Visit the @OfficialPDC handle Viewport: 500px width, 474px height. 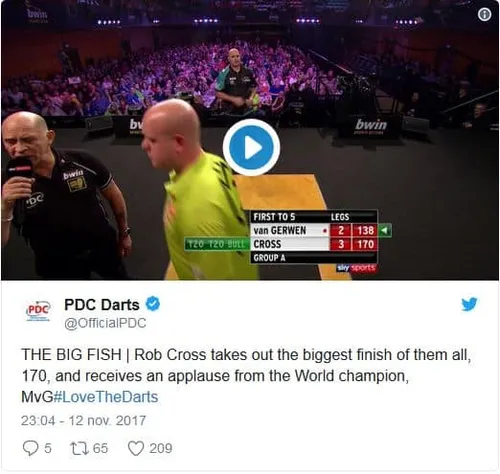(x=105, y=323)
